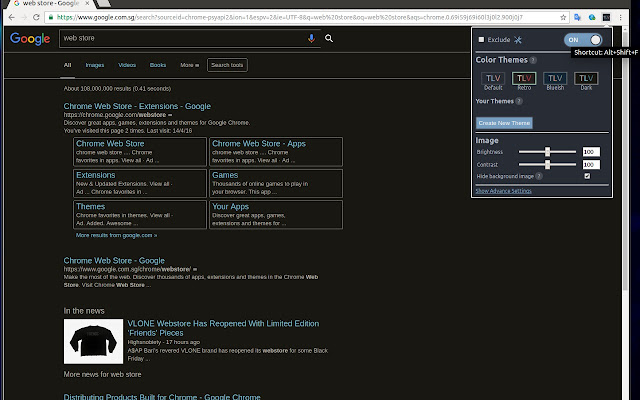
Task: Click the browser address bar URL
Action: 290,17
